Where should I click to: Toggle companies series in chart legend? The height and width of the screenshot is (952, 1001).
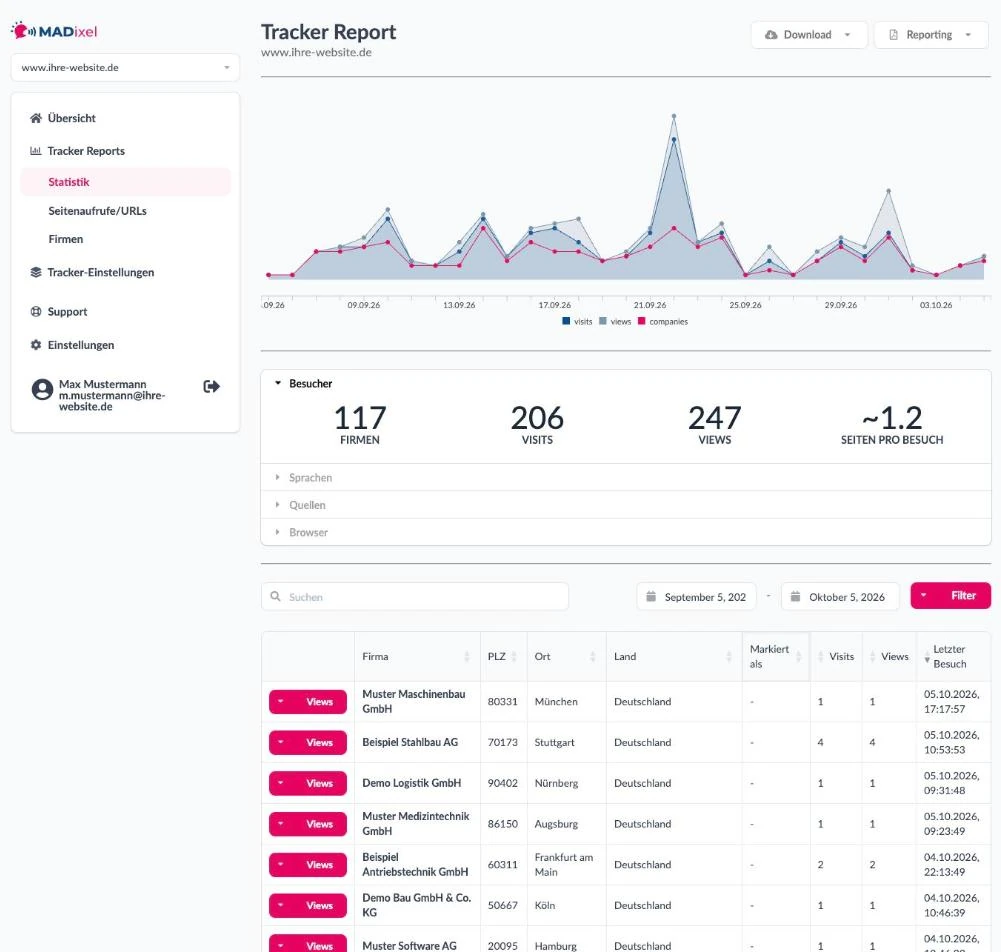point(663,321)
